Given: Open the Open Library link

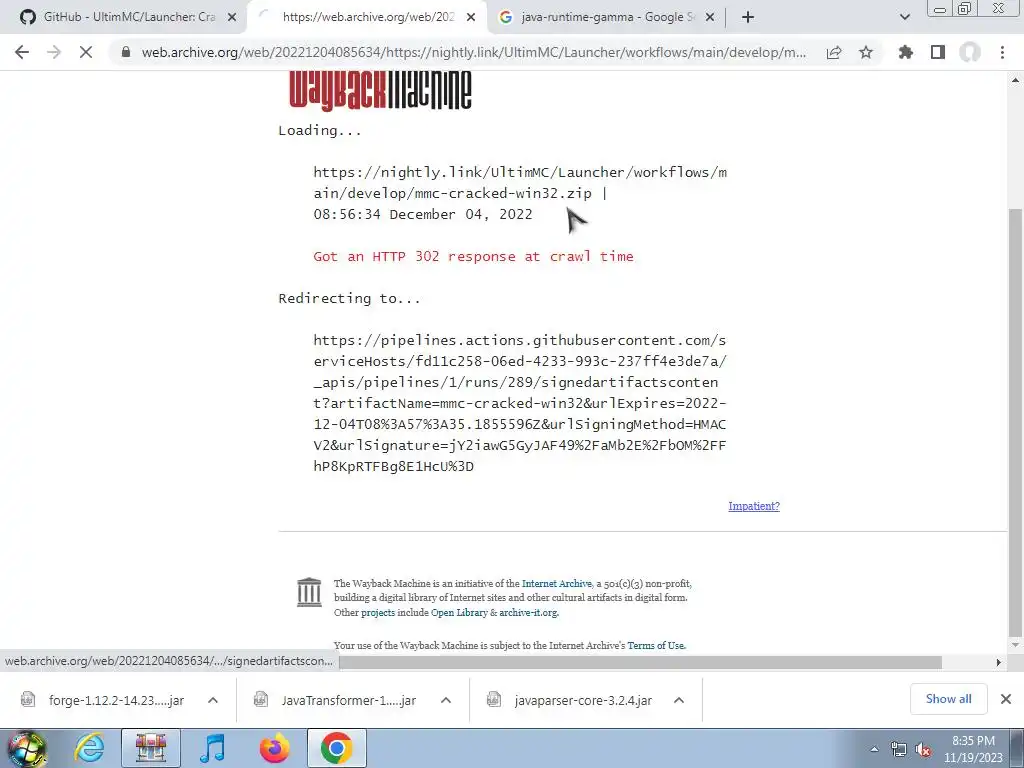Looking at the screenshot, I should point(459,613).
